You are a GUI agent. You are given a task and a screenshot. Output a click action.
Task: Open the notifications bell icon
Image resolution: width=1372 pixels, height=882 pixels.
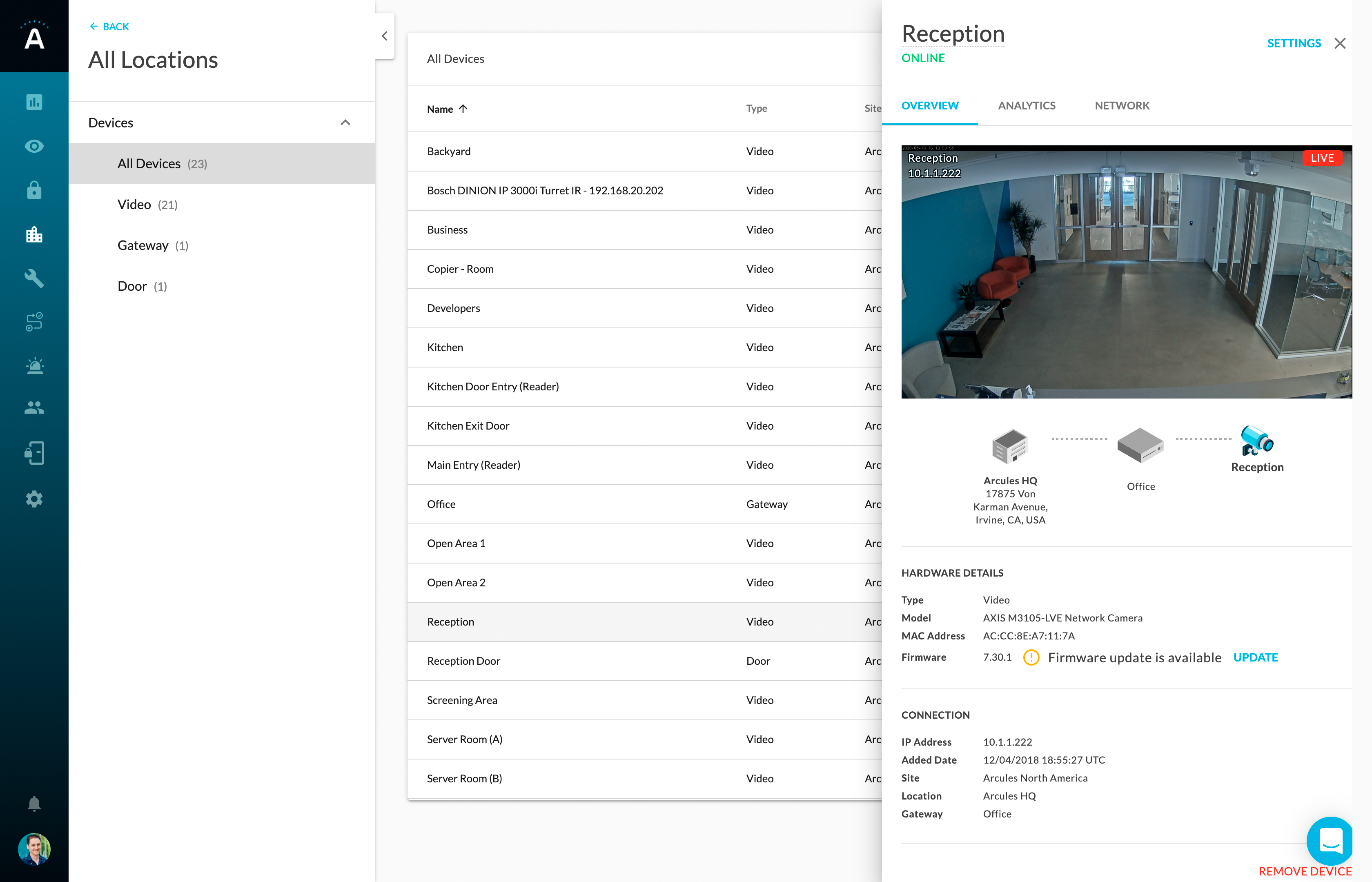[x=34, y=804]
